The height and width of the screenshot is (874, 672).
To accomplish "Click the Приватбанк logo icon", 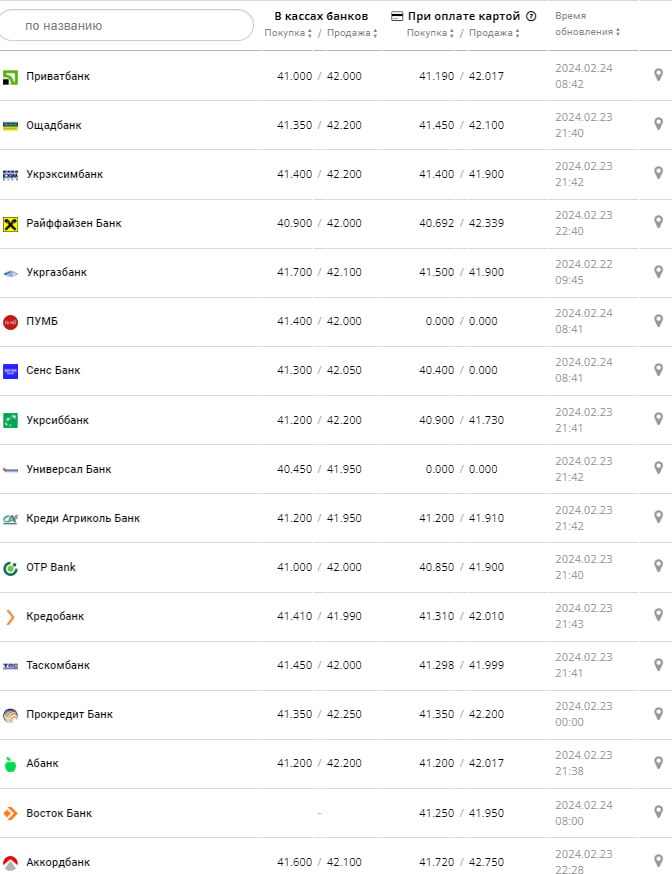I will tap(11, 76).
